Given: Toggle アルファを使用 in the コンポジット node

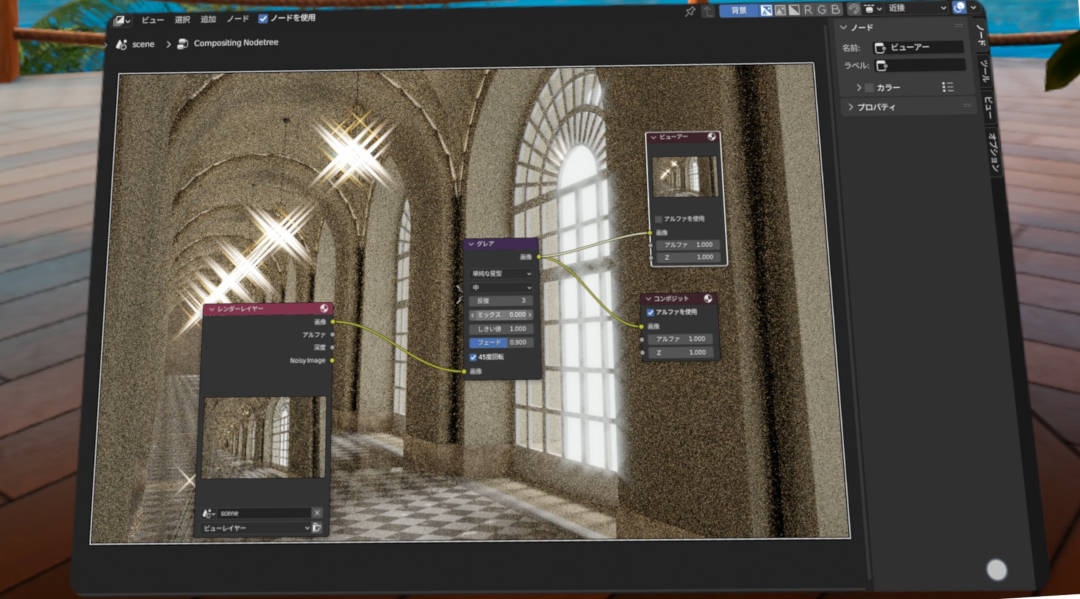Looking at the screenshot, I should click(650, 312).
